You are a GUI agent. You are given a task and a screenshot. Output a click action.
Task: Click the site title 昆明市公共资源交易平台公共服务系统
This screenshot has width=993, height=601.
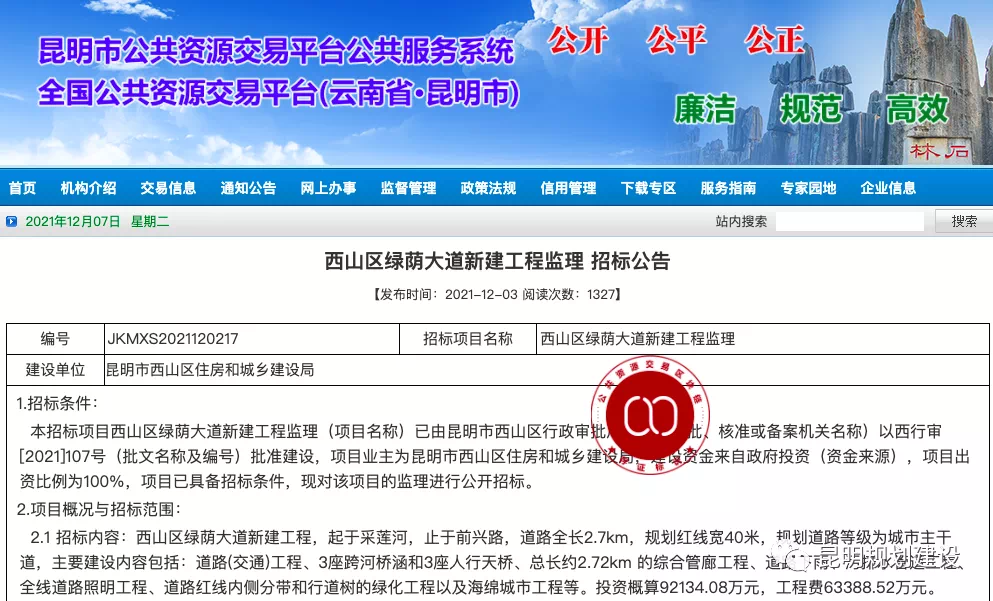tap(276, 51)
